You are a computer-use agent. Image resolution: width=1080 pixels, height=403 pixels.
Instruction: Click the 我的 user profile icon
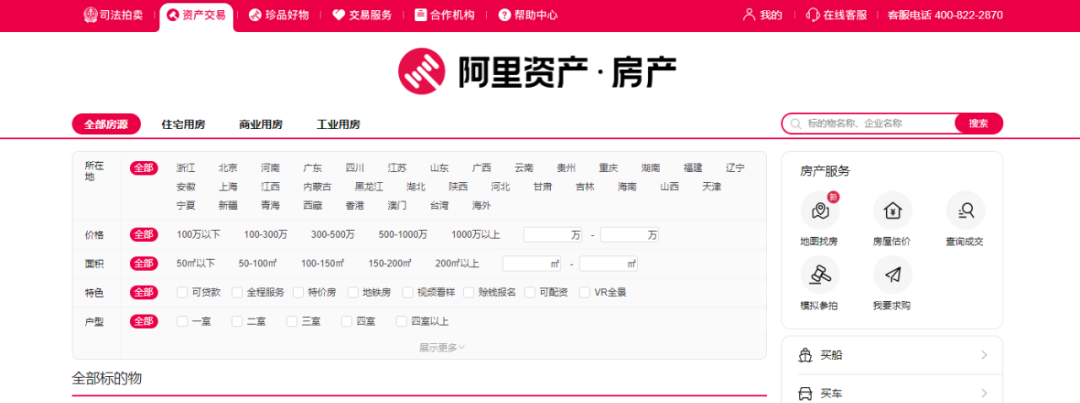click(x=749, y=15)
